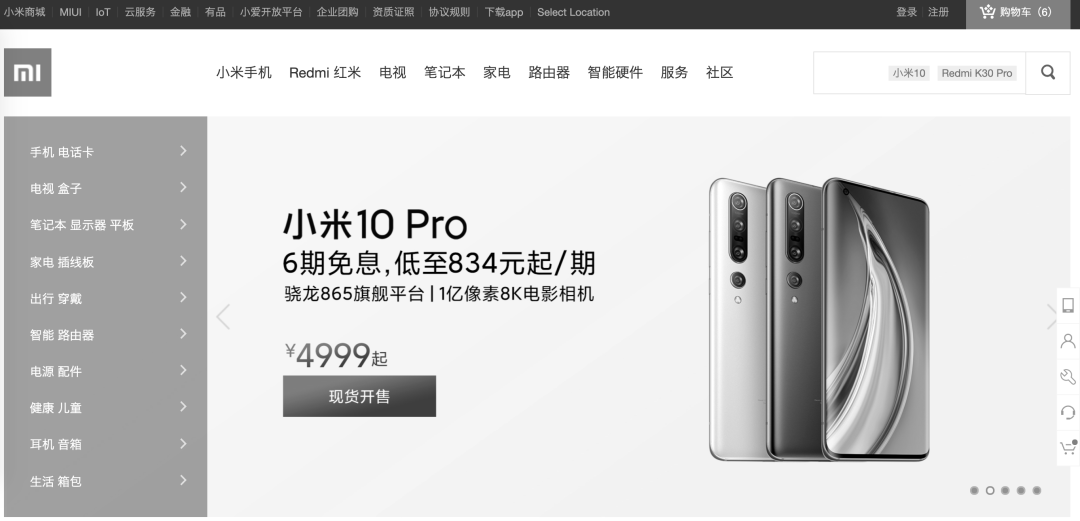Click the 登录 login link
Image resolution: width=1080 pixels, height=521 pixels.
pyautogui.click(x=906, y=12)
